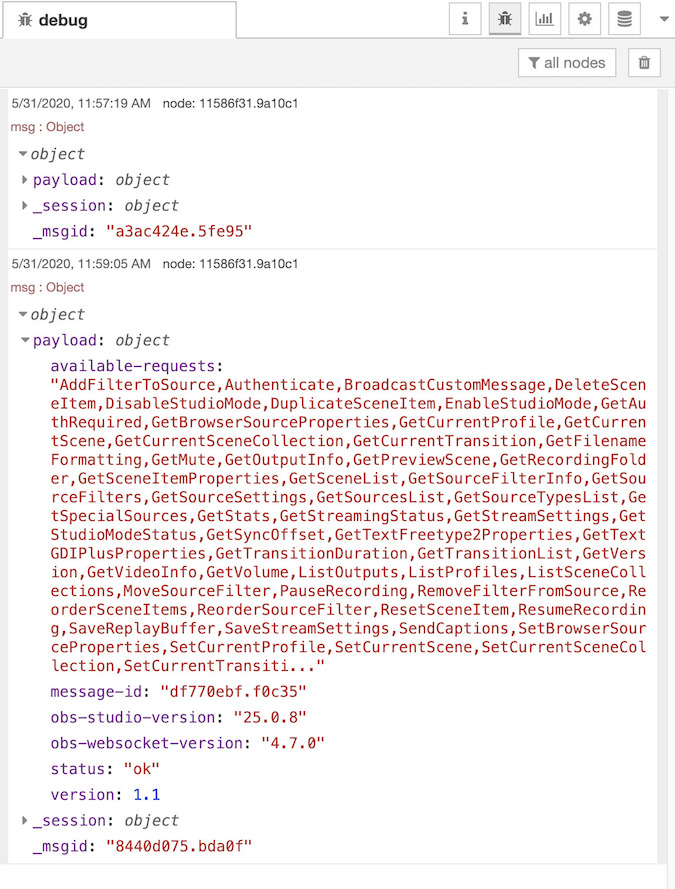
Task: Clear debug messages with trash icon
Action: point(644,62)
